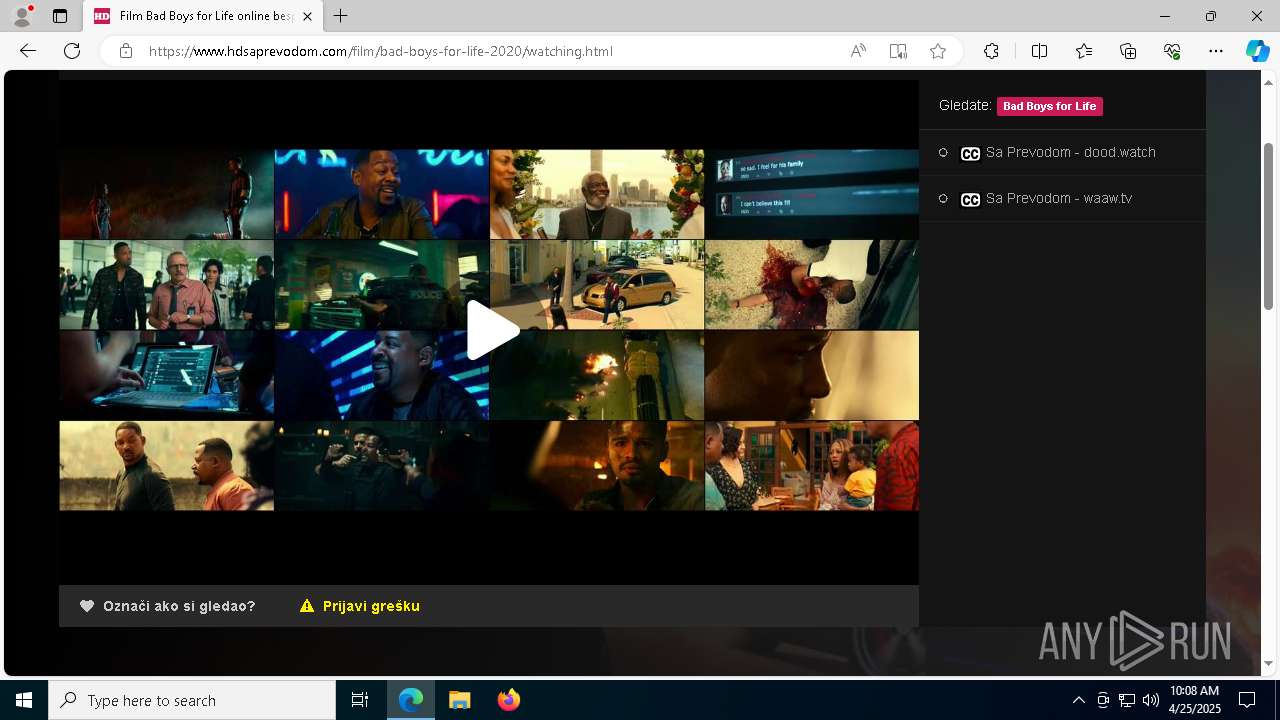Image resolution: width=1280 pixels, height=720 pixels.
Task: Open Browser essentials heart icon
Action: click(x=1172, y=51)
